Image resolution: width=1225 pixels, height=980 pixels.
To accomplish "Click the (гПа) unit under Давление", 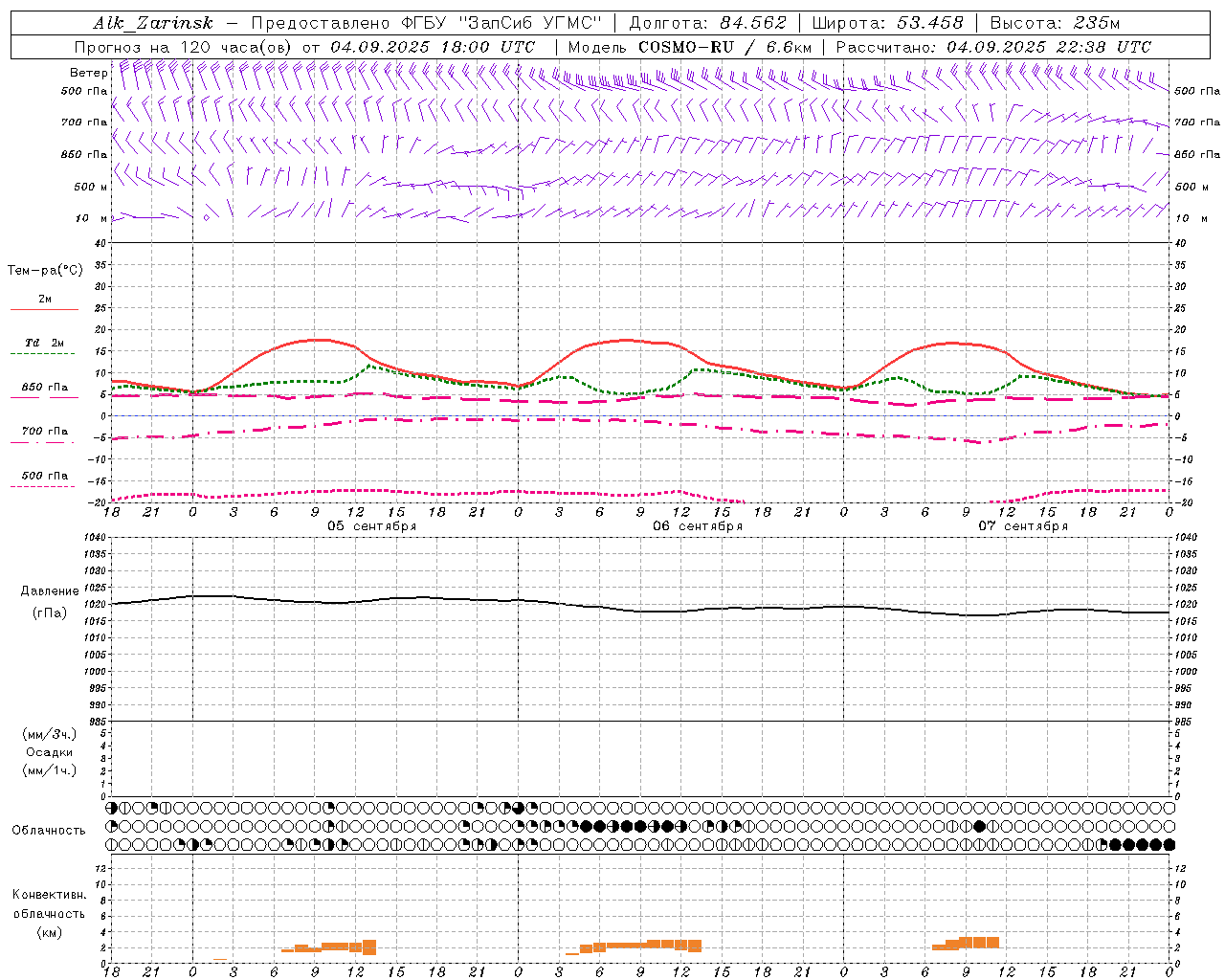I will coord(50,612).
